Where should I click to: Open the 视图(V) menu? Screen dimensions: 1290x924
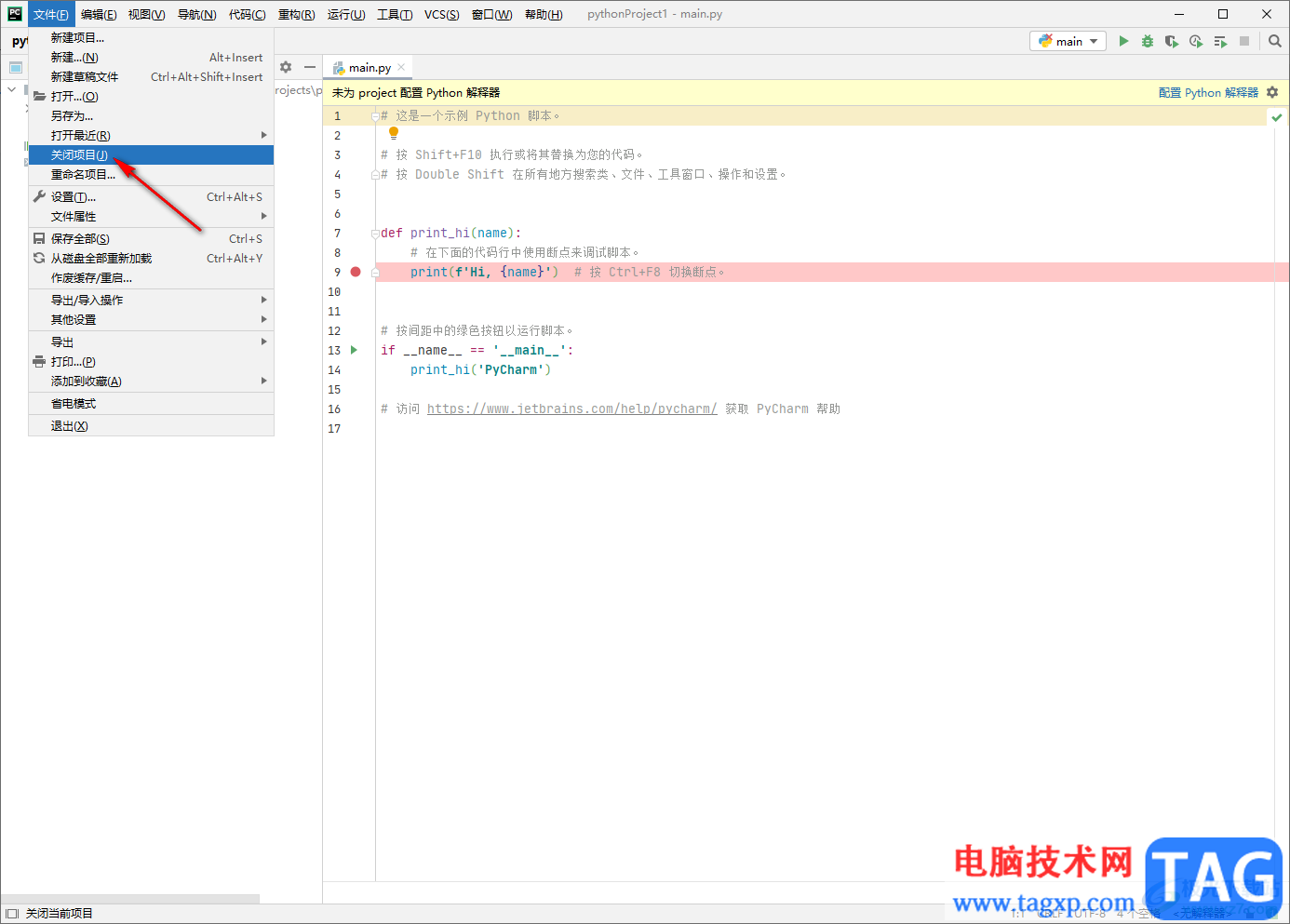(x=146, y=14)
